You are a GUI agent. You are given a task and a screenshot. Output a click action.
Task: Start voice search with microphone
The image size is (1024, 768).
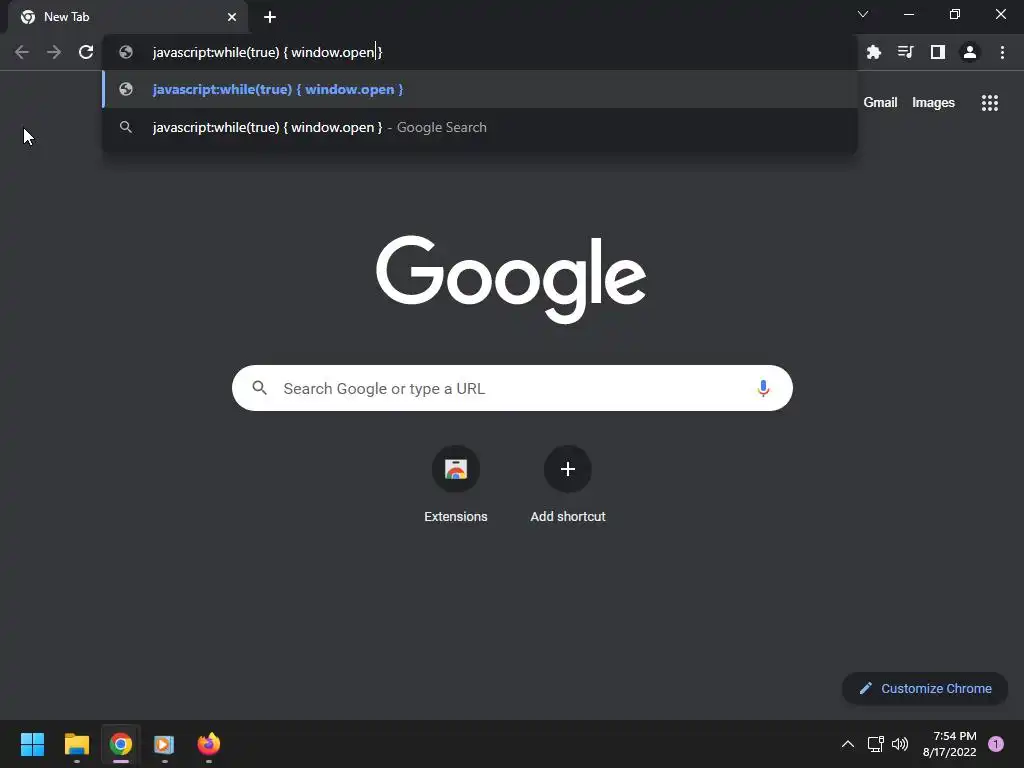point(763,389)
